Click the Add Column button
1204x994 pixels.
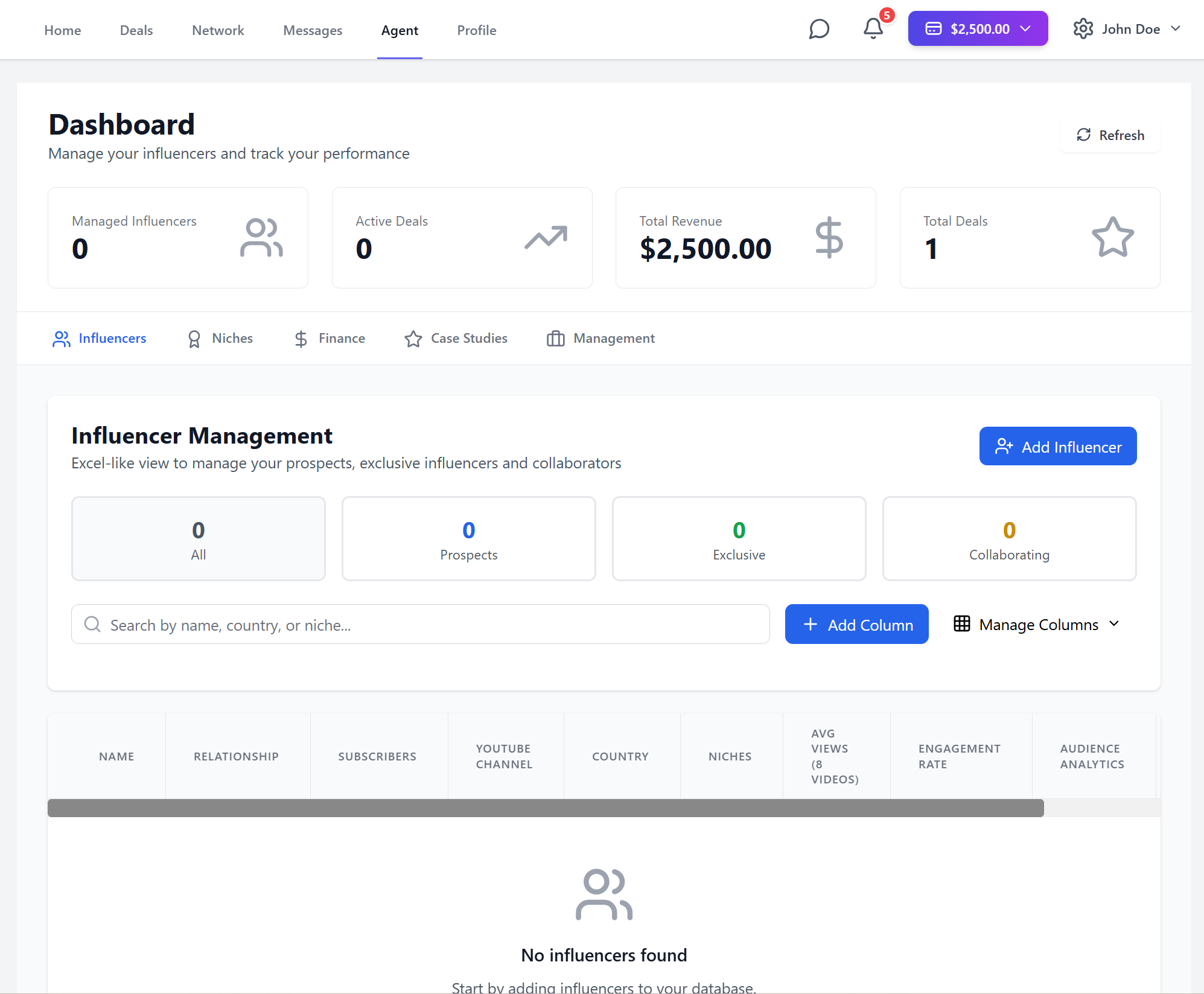point(857,624)
